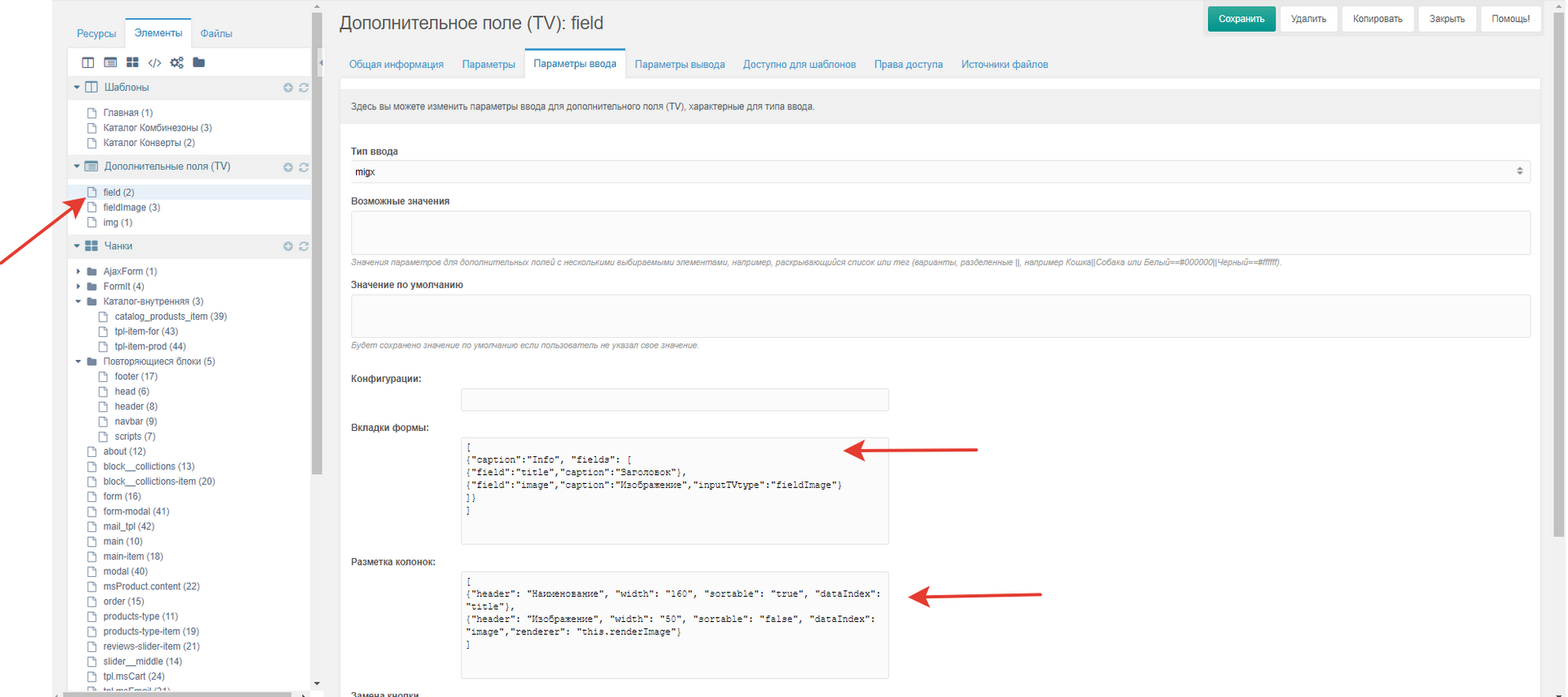1568x697 pixels.
Task: Click the Помощь! button
Action: pos(1511,19)
